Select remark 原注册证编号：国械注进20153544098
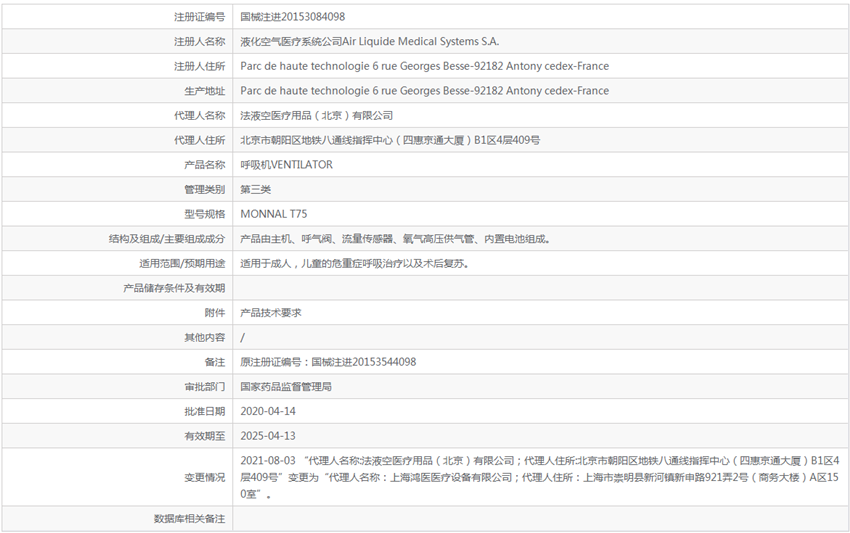The height and width of the screenshot is (533, 850). coord(328,362)
